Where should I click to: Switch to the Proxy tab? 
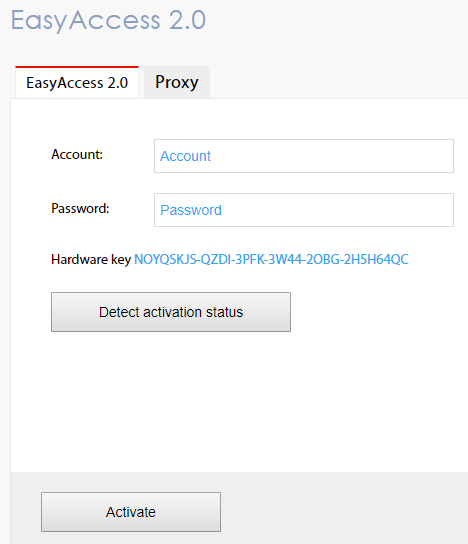click(177, 82)
